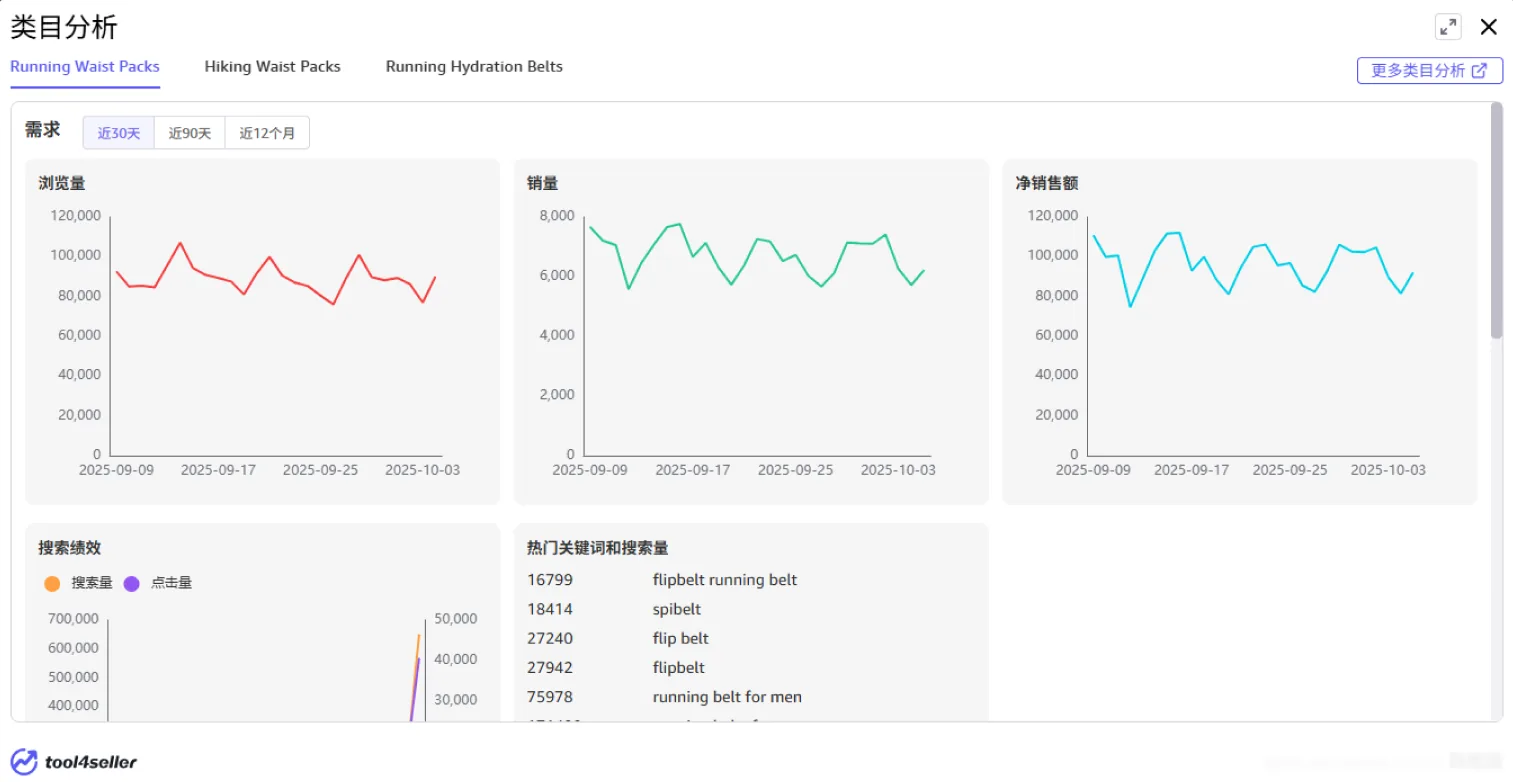Click keyword flipbelt running belt
The height and width of the screenshot is (782, 1513).
(725, 580)
